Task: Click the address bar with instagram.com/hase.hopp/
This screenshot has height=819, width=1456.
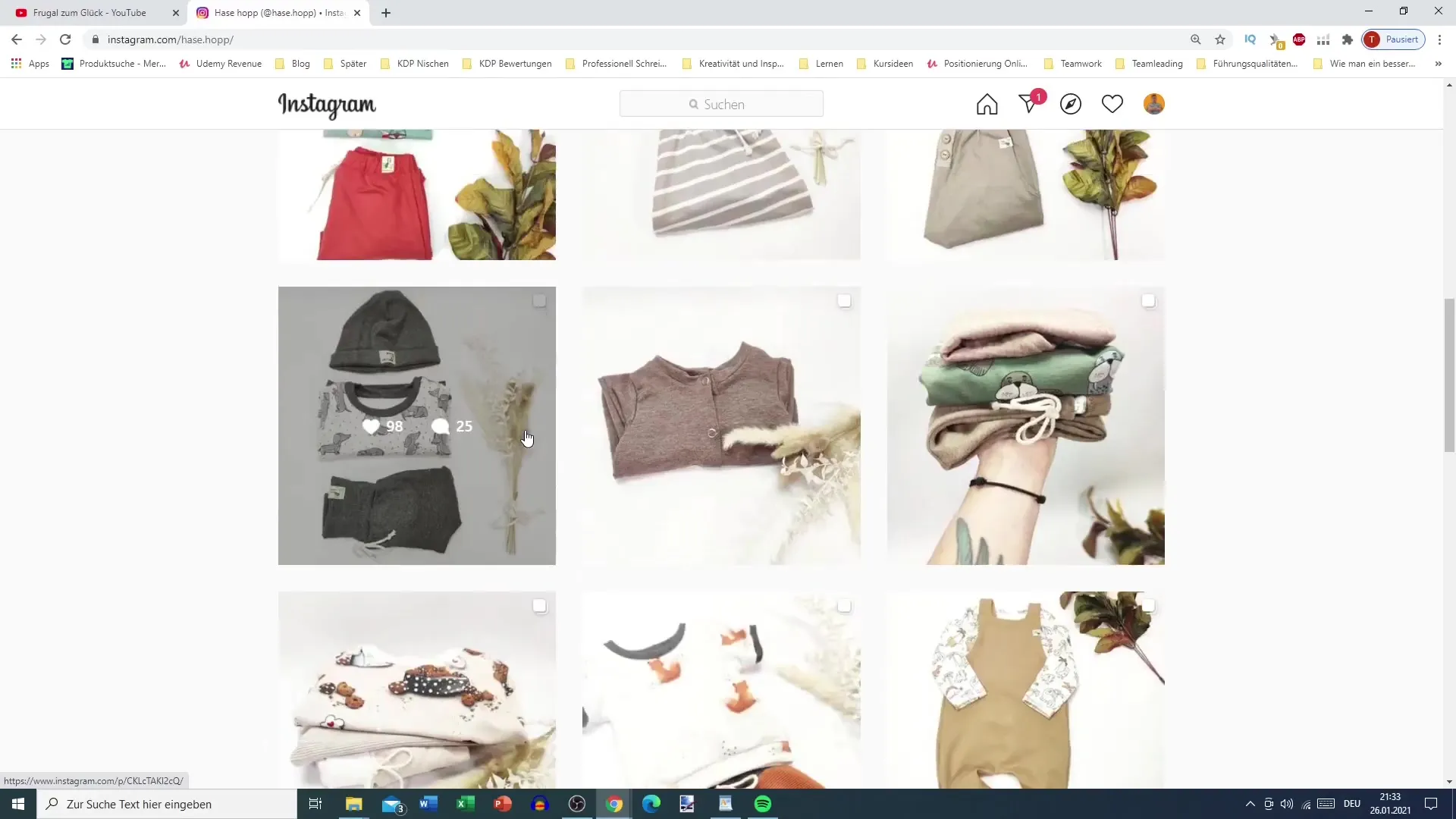Action: click(637, 39)
